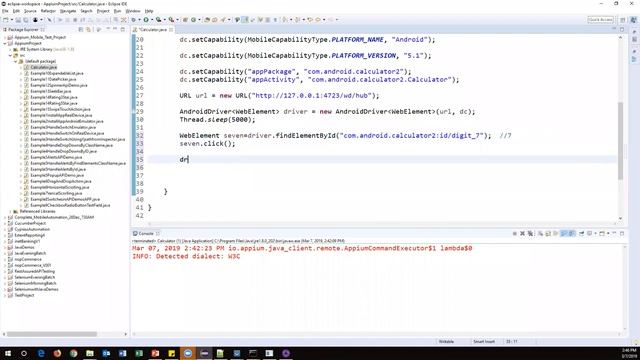Expand the JRE System Library node
Image resolution: width=640 pixels, height=360 pixels.
pos(10,49)
